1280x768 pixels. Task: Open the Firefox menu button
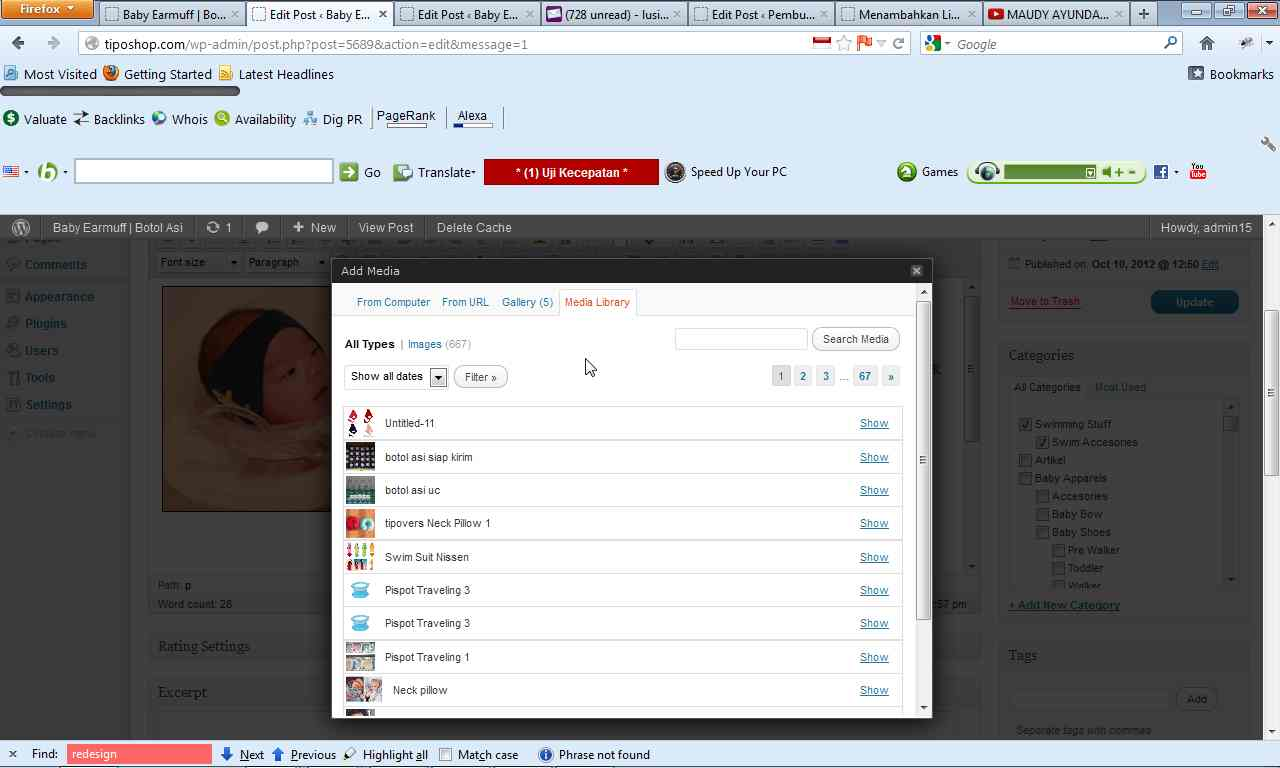47,10
